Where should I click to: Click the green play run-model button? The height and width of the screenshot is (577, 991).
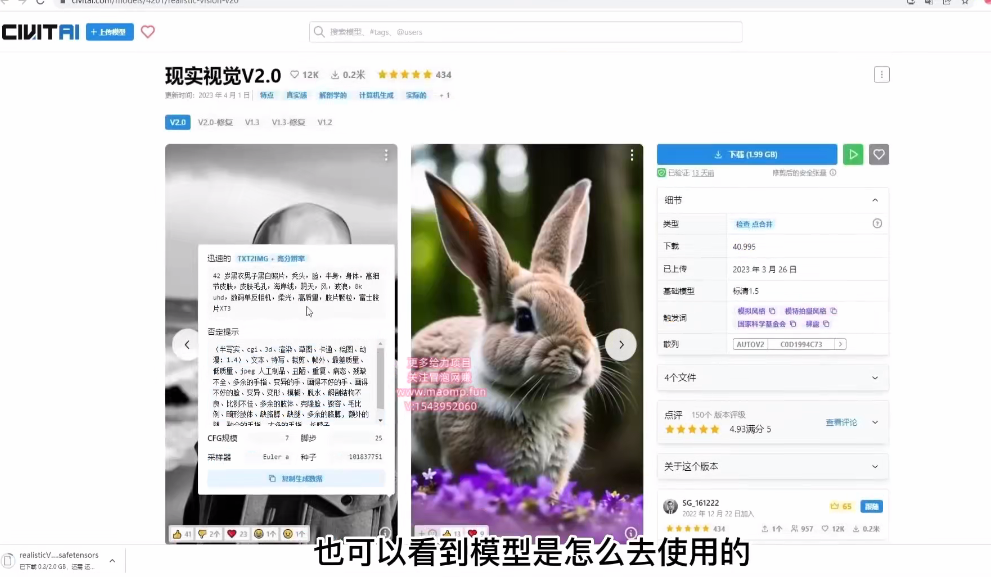[x=853, y=154]
